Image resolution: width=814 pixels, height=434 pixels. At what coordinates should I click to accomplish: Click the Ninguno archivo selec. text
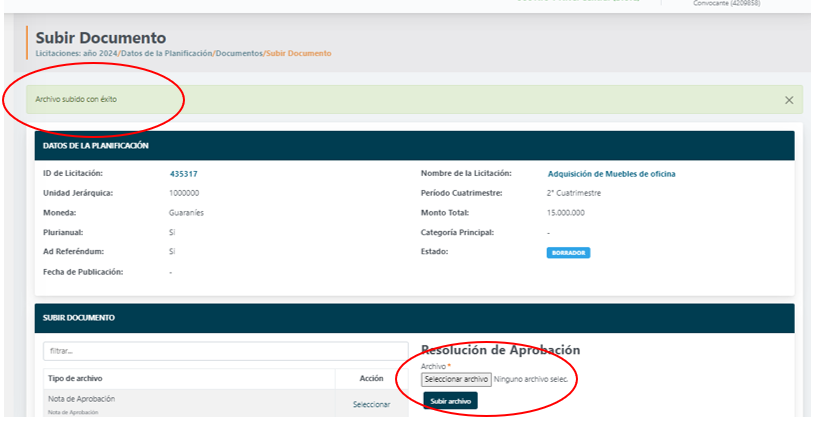point(531,379)
